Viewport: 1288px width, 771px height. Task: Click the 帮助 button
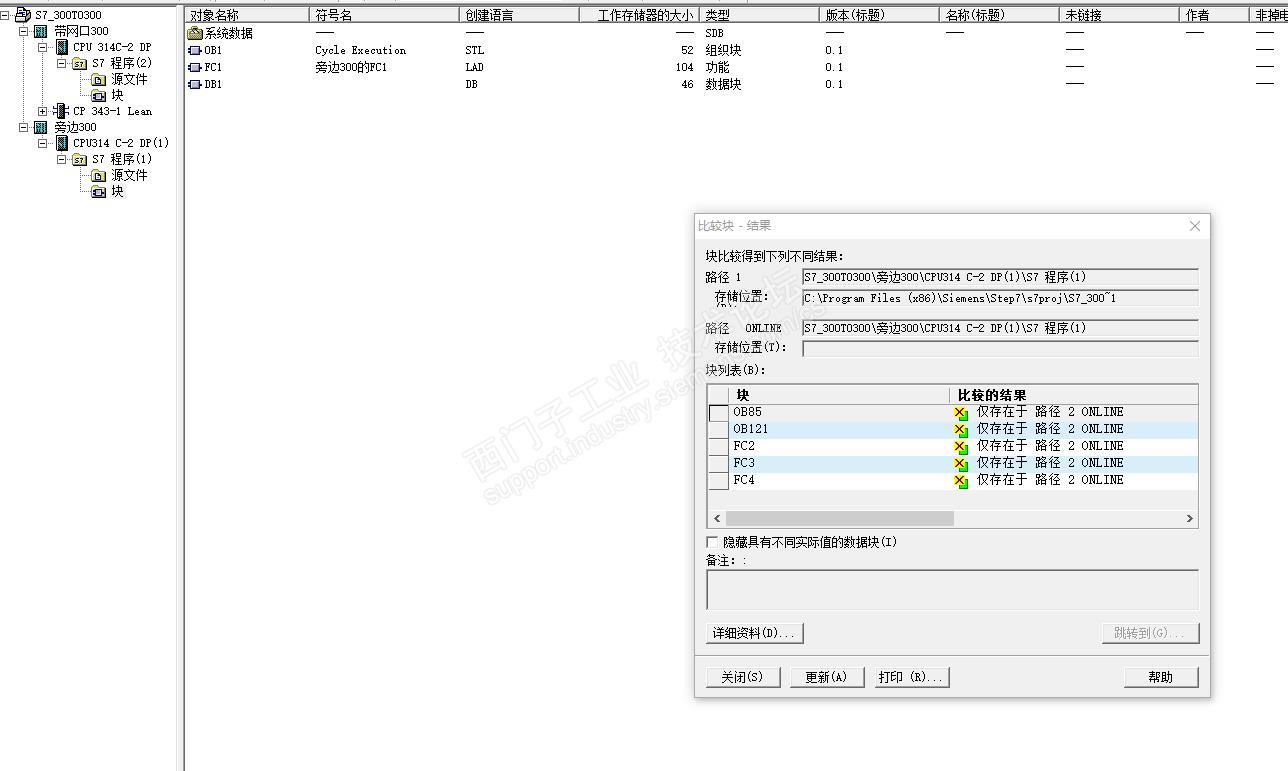(x=1161, y=677)
